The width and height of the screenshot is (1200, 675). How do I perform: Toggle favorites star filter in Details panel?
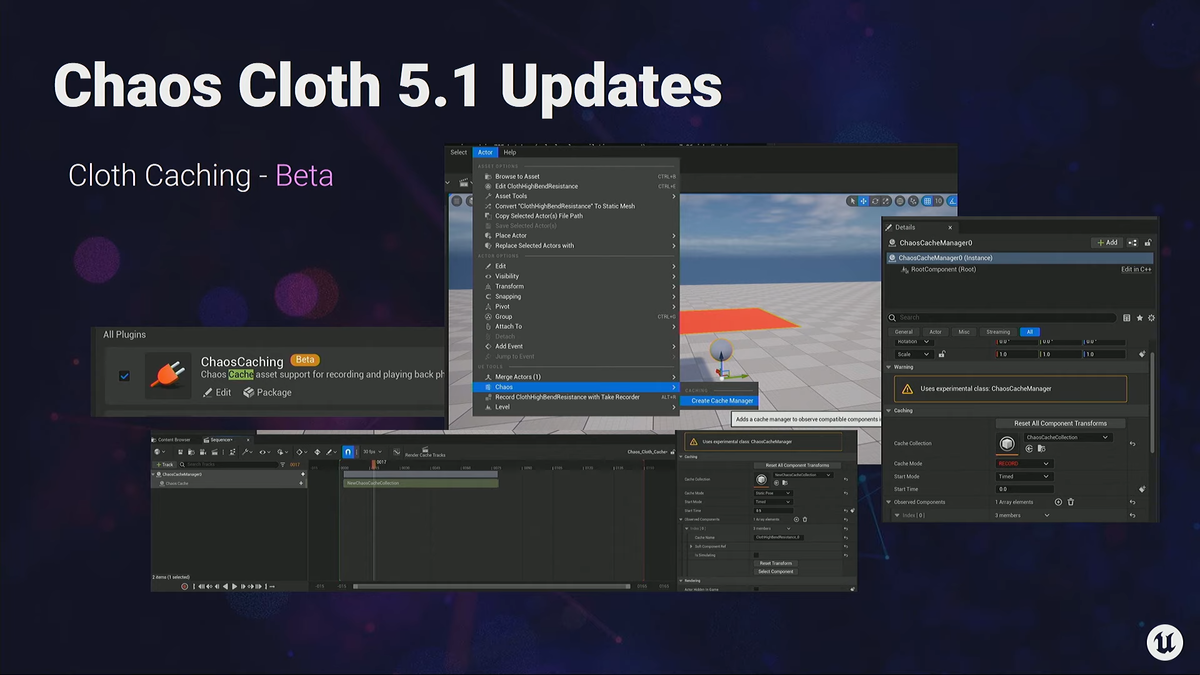(x=1139, y=317)
